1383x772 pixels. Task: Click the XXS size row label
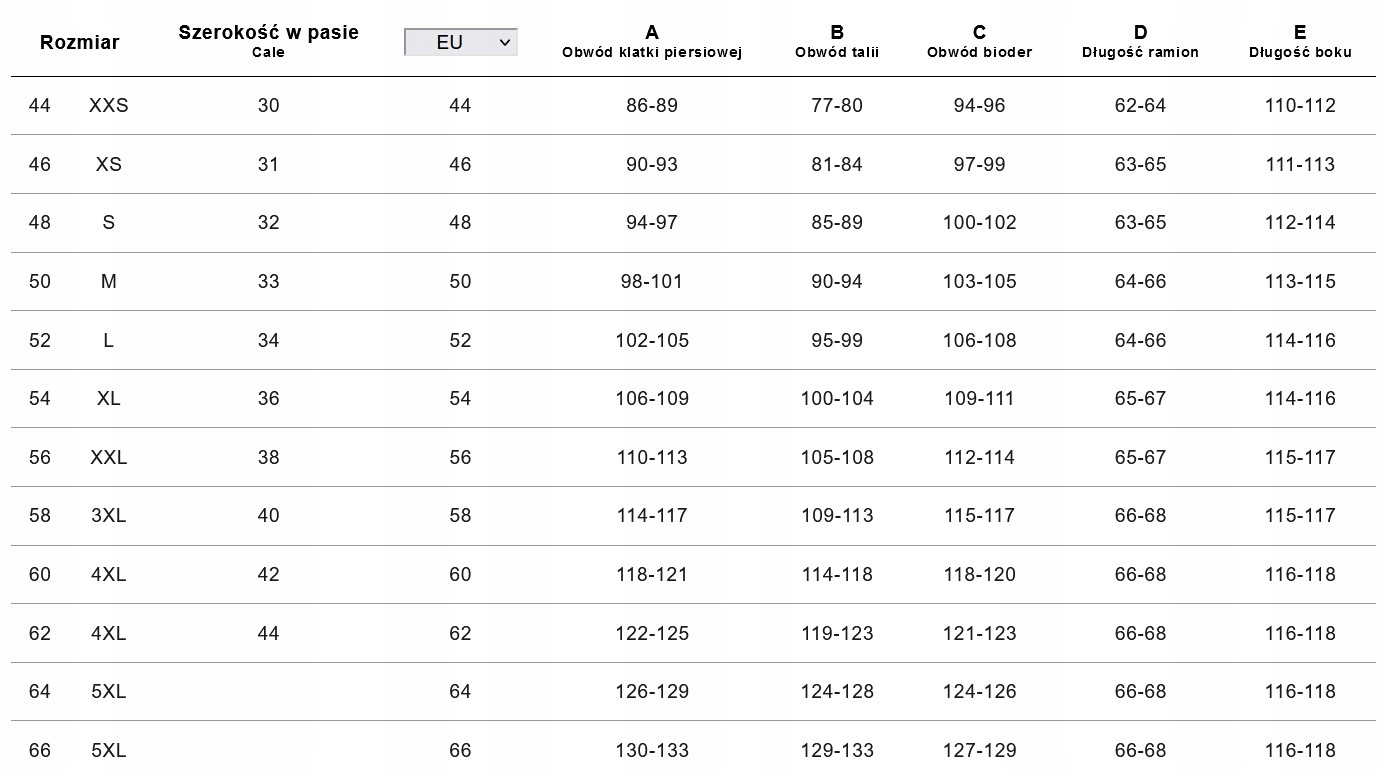click(108, 105)
